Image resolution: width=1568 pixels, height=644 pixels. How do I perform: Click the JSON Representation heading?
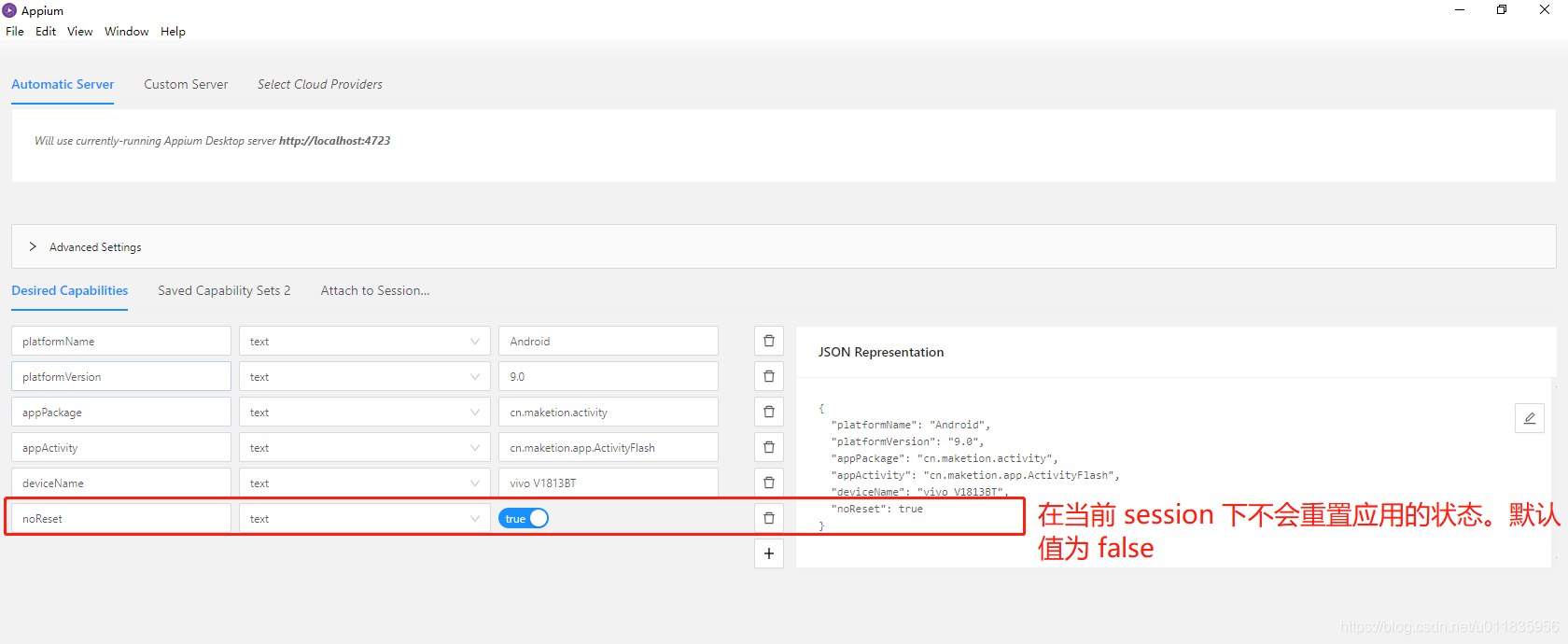(x=881, y=352)
